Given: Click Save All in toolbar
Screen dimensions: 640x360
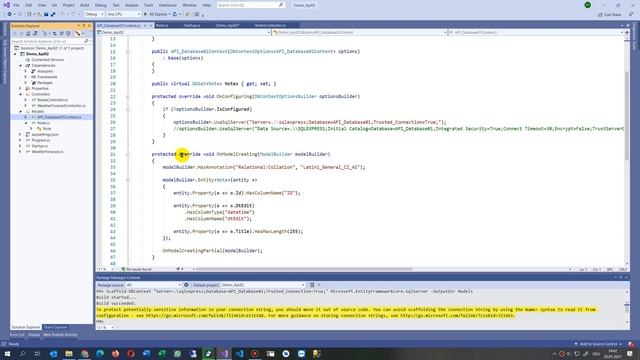Looking at the screenshot, I should 53,14.
